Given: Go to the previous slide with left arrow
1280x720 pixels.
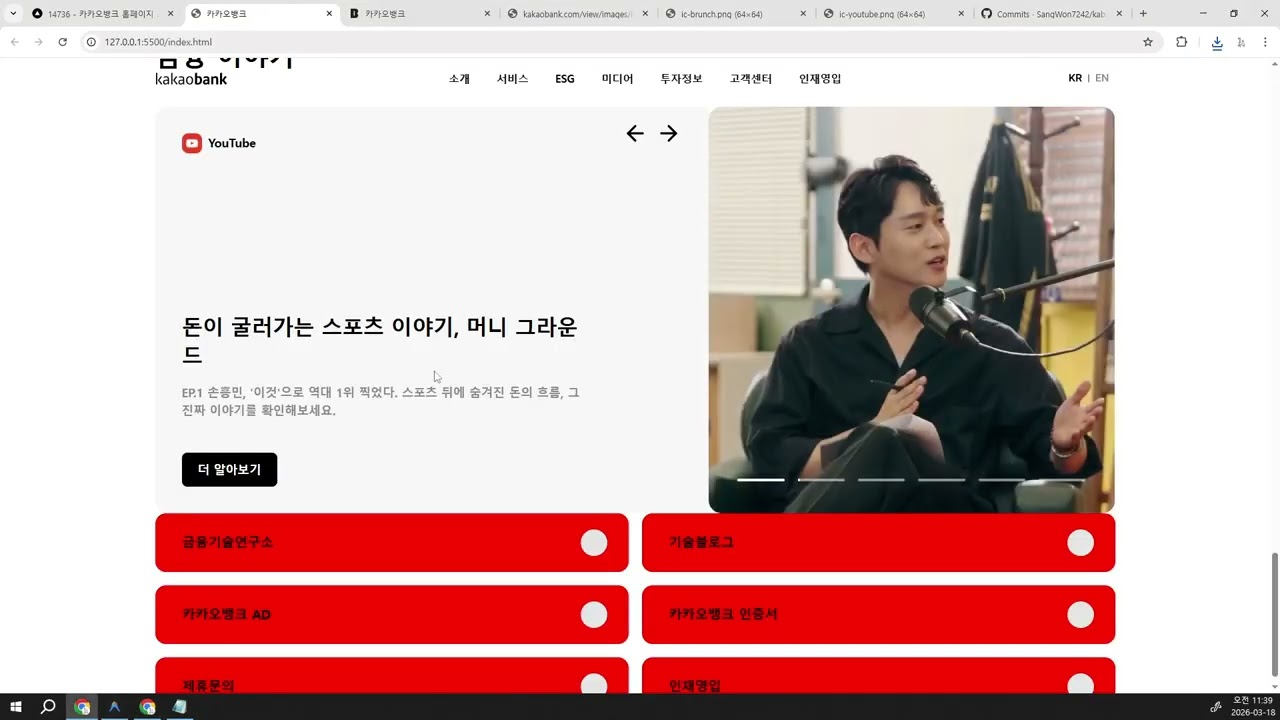Looking at the screenshot, I should pos(635,134).
